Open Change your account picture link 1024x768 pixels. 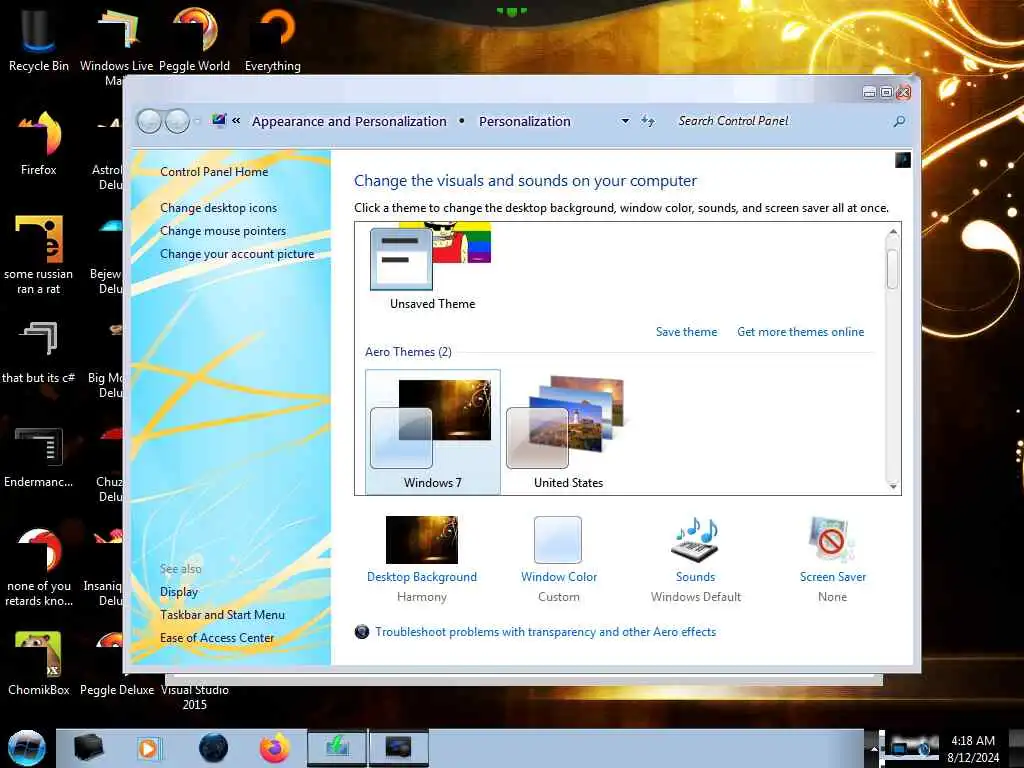click(x=237, y=254)
